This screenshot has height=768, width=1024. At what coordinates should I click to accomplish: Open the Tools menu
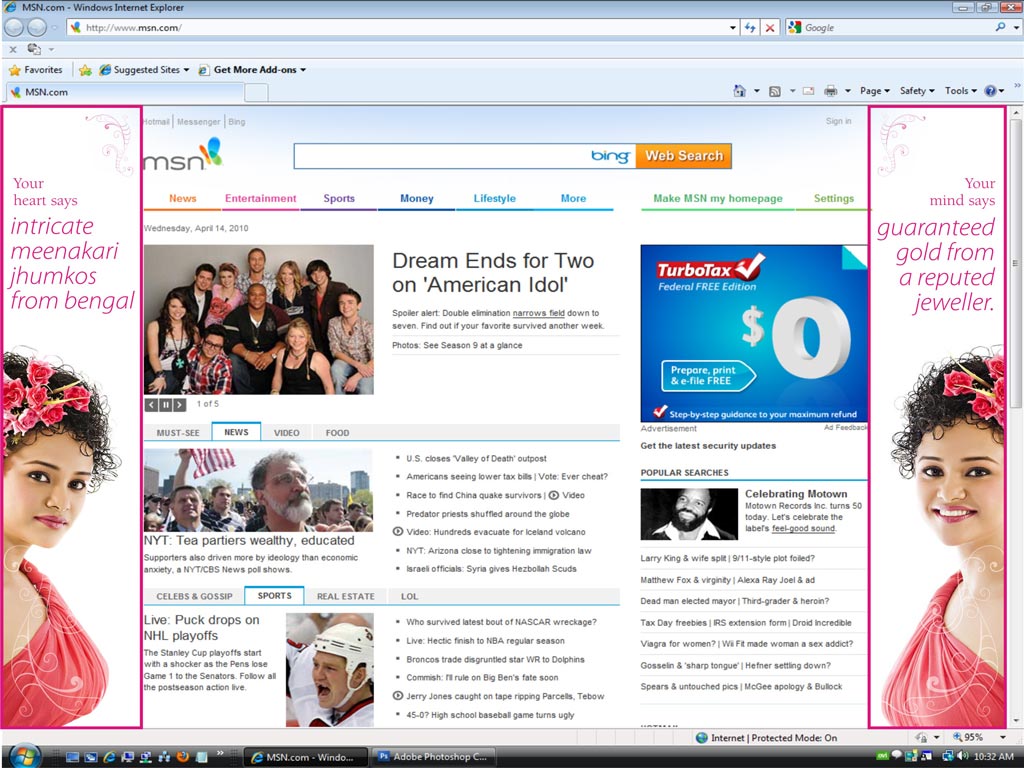[x=961, y=91]
